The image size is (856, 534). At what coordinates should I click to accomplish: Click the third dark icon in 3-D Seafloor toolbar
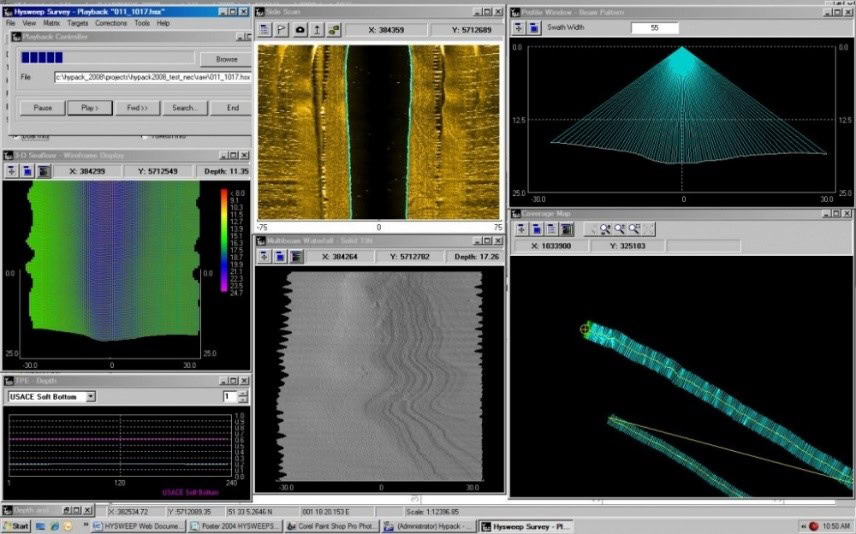tap(44, 171)
